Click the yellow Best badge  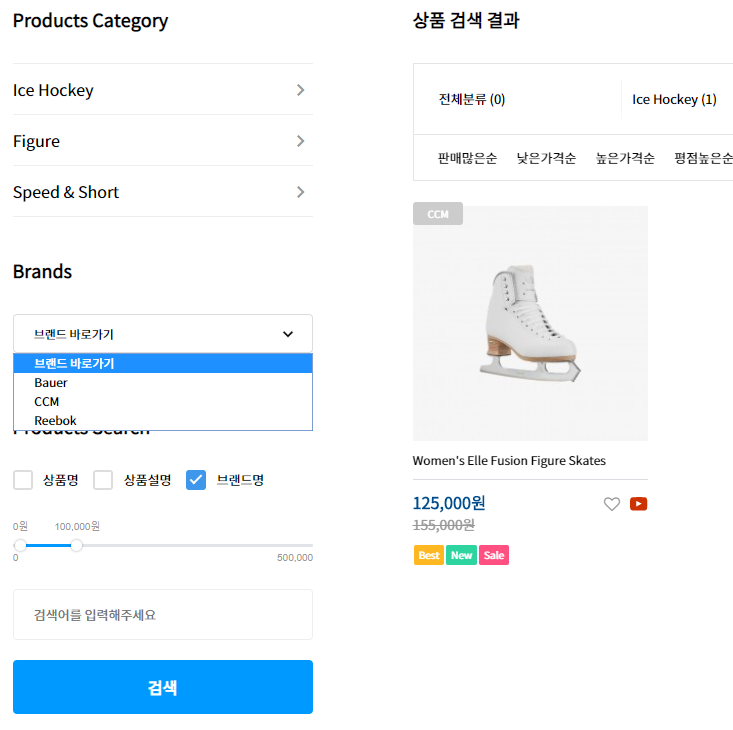[429, 555]
